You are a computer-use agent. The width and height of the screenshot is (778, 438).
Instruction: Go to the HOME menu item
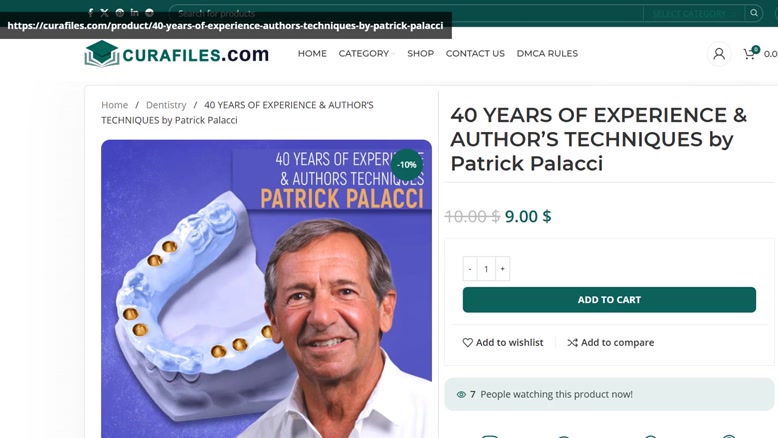point(312,54)
